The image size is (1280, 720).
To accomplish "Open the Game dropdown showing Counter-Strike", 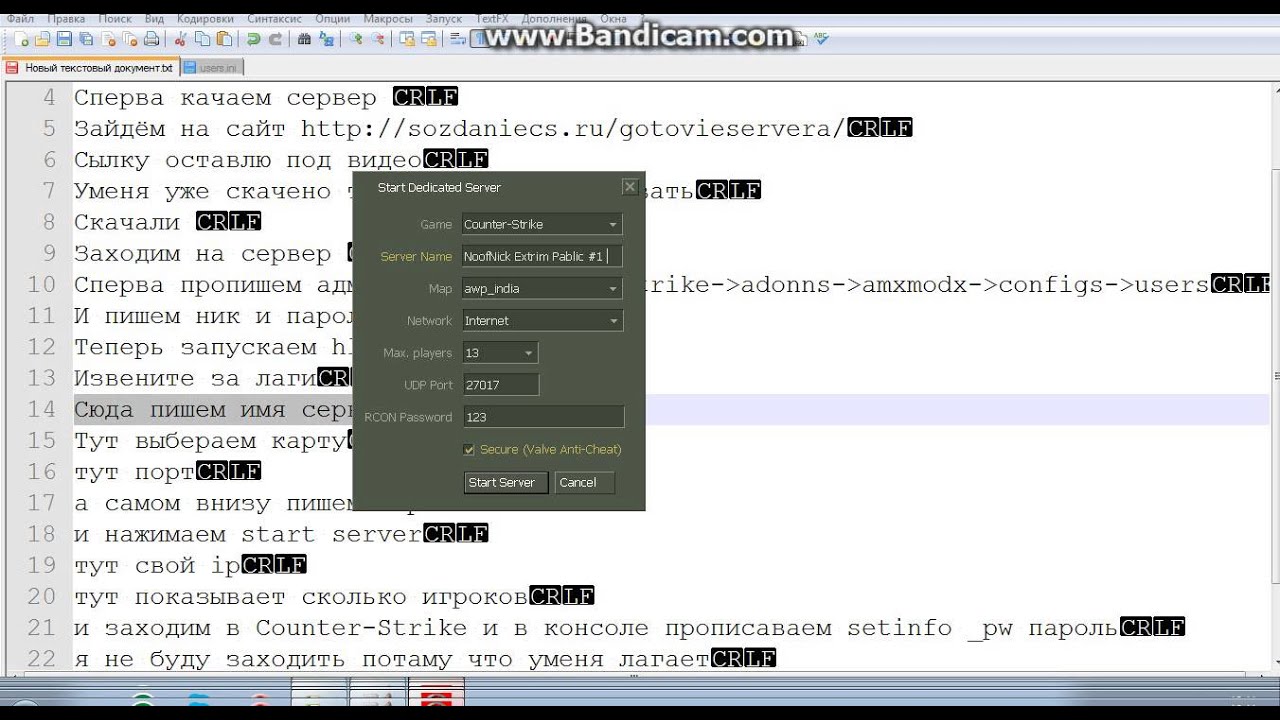I will click(x=542, y=224).
